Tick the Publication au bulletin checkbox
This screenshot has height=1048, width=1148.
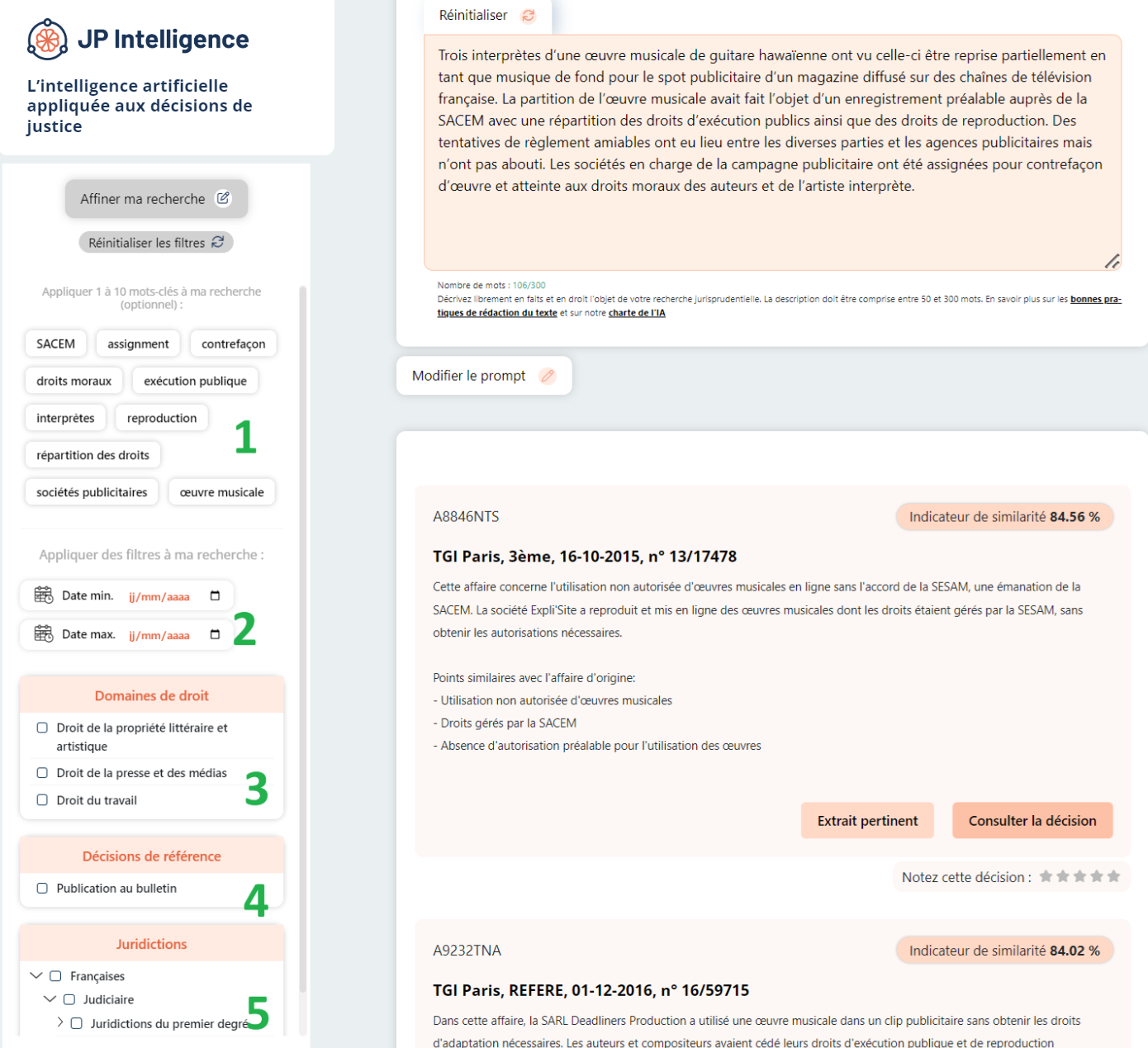[42, 889]
